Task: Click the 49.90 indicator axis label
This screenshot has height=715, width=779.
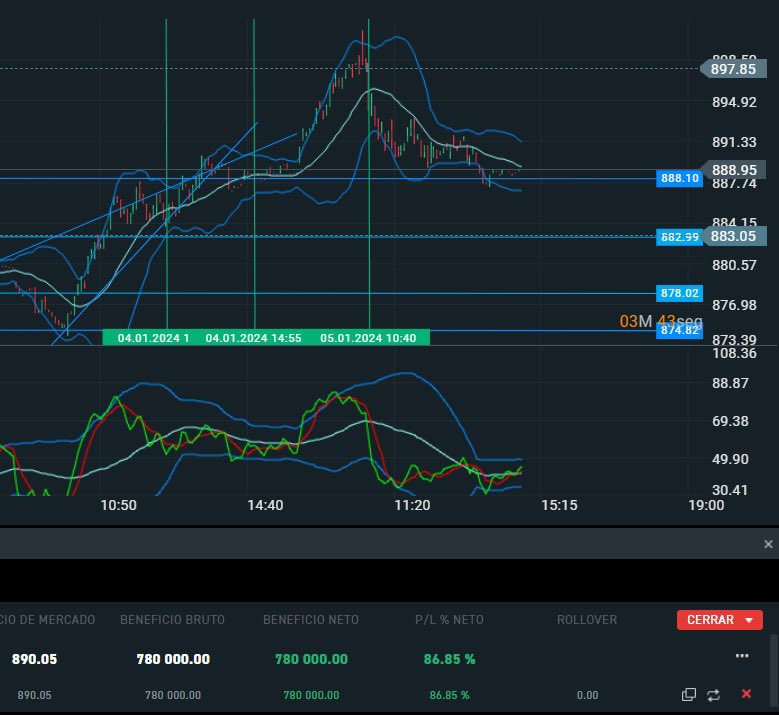Action: pyautogui.click(x=730, y=459)
